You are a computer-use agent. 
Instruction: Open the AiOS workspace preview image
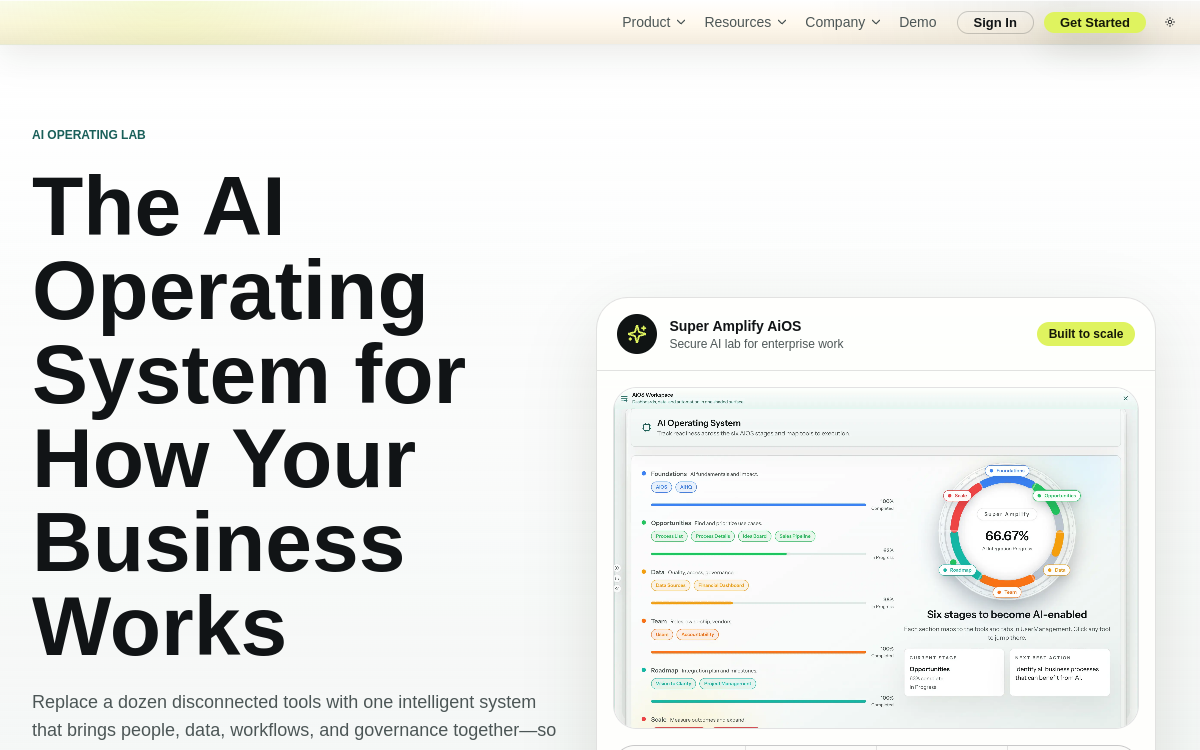coord(876,558)
